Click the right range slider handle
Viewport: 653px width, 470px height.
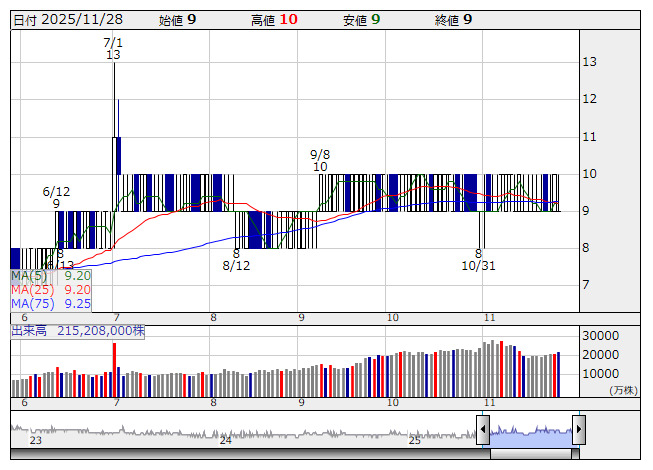578,430
